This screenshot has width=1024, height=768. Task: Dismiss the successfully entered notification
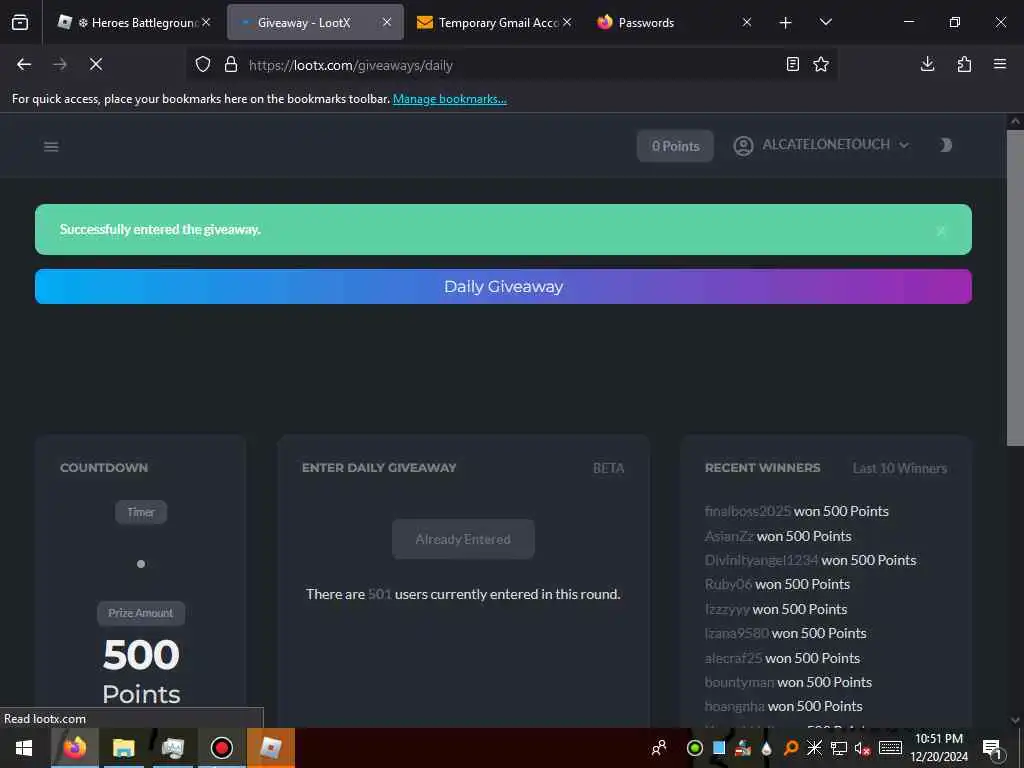tap(941, 231)
